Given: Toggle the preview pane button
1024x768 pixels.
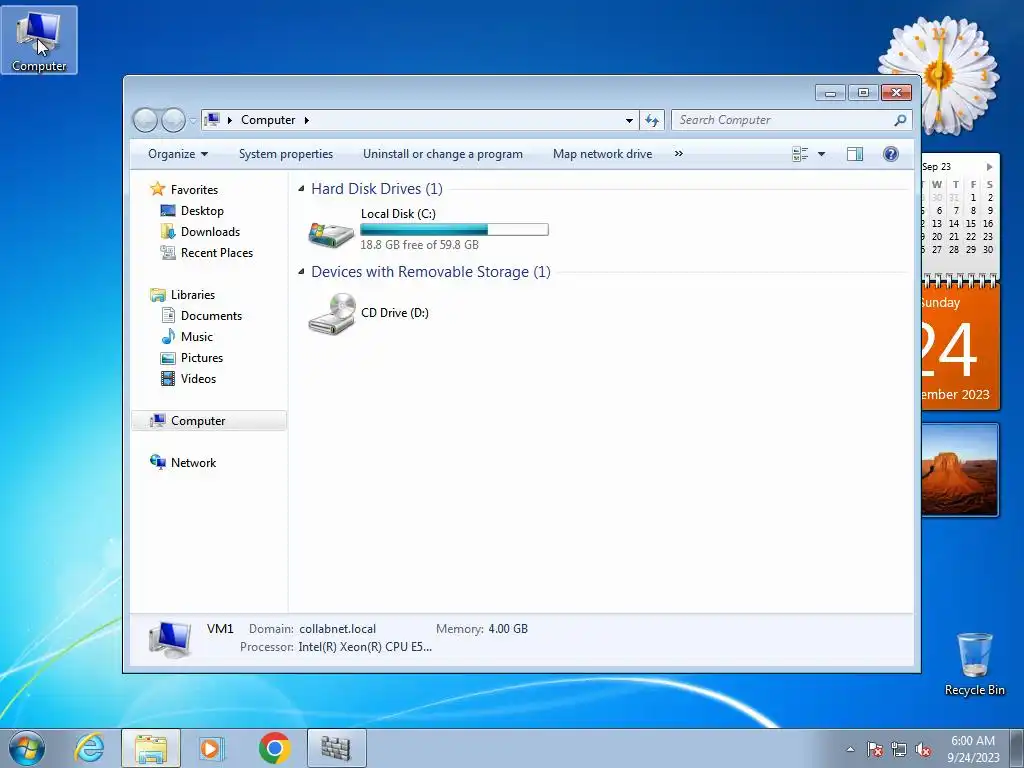Looking at the screenshot, I should [854, 154].
